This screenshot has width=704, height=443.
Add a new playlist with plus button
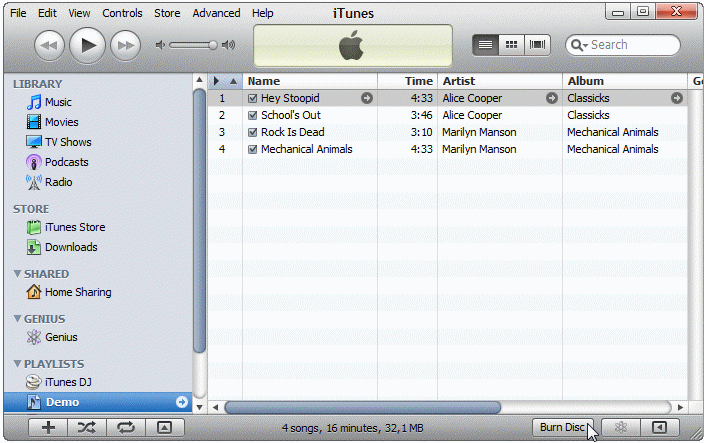tap(48, 427)
